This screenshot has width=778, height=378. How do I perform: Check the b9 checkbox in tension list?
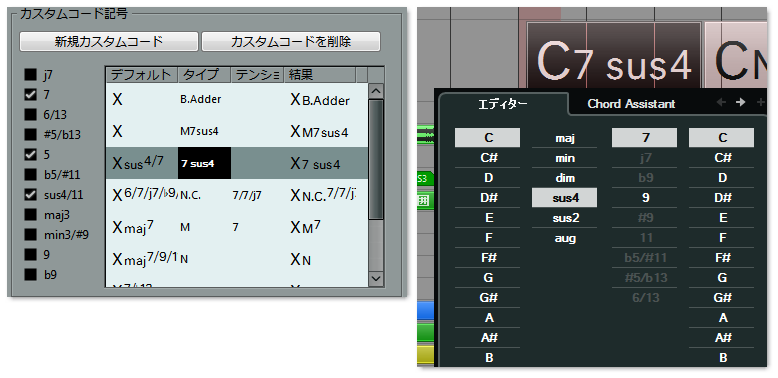pos(31,274)
